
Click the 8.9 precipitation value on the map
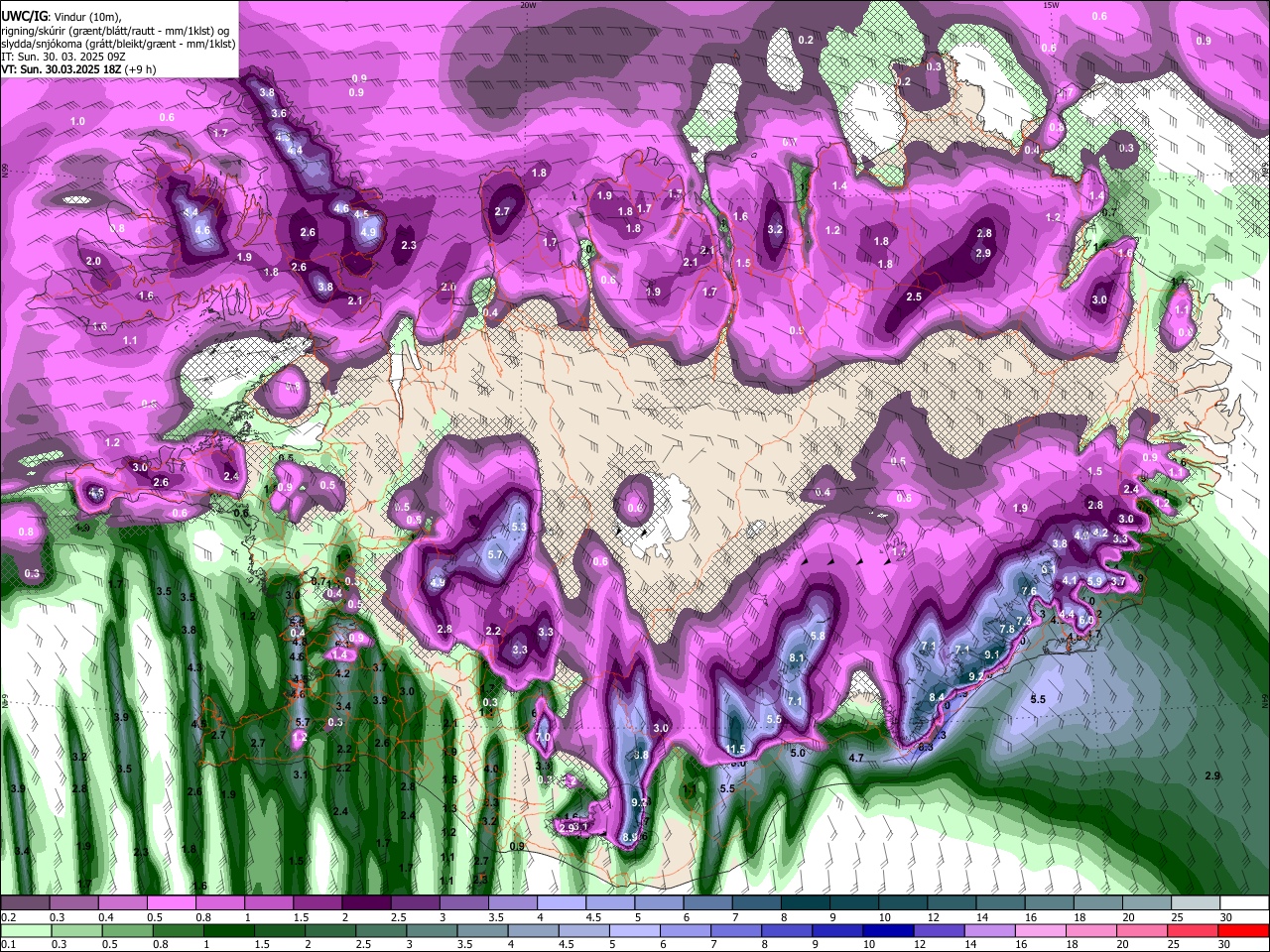coord(630,837)
